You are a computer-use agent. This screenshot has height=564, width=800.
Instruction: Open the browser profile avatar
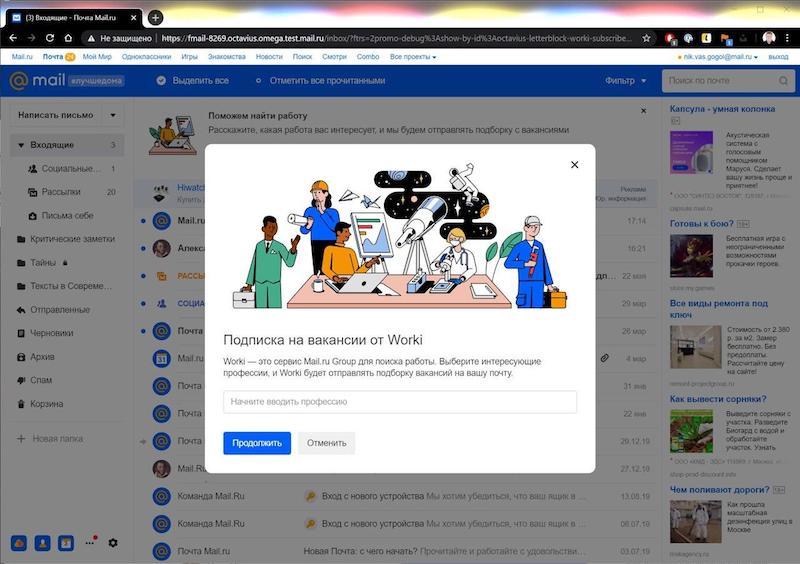(769, 38)
